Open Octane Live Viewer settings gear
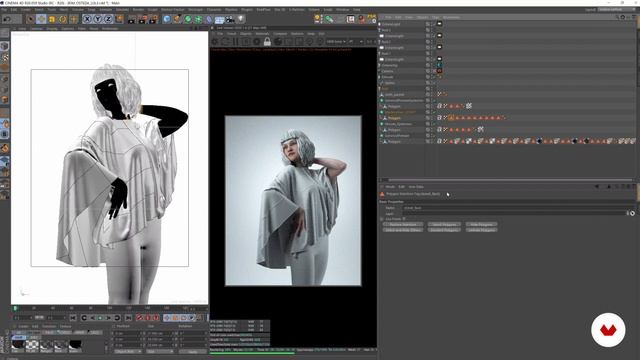The image size is (640, 360). 257,42
